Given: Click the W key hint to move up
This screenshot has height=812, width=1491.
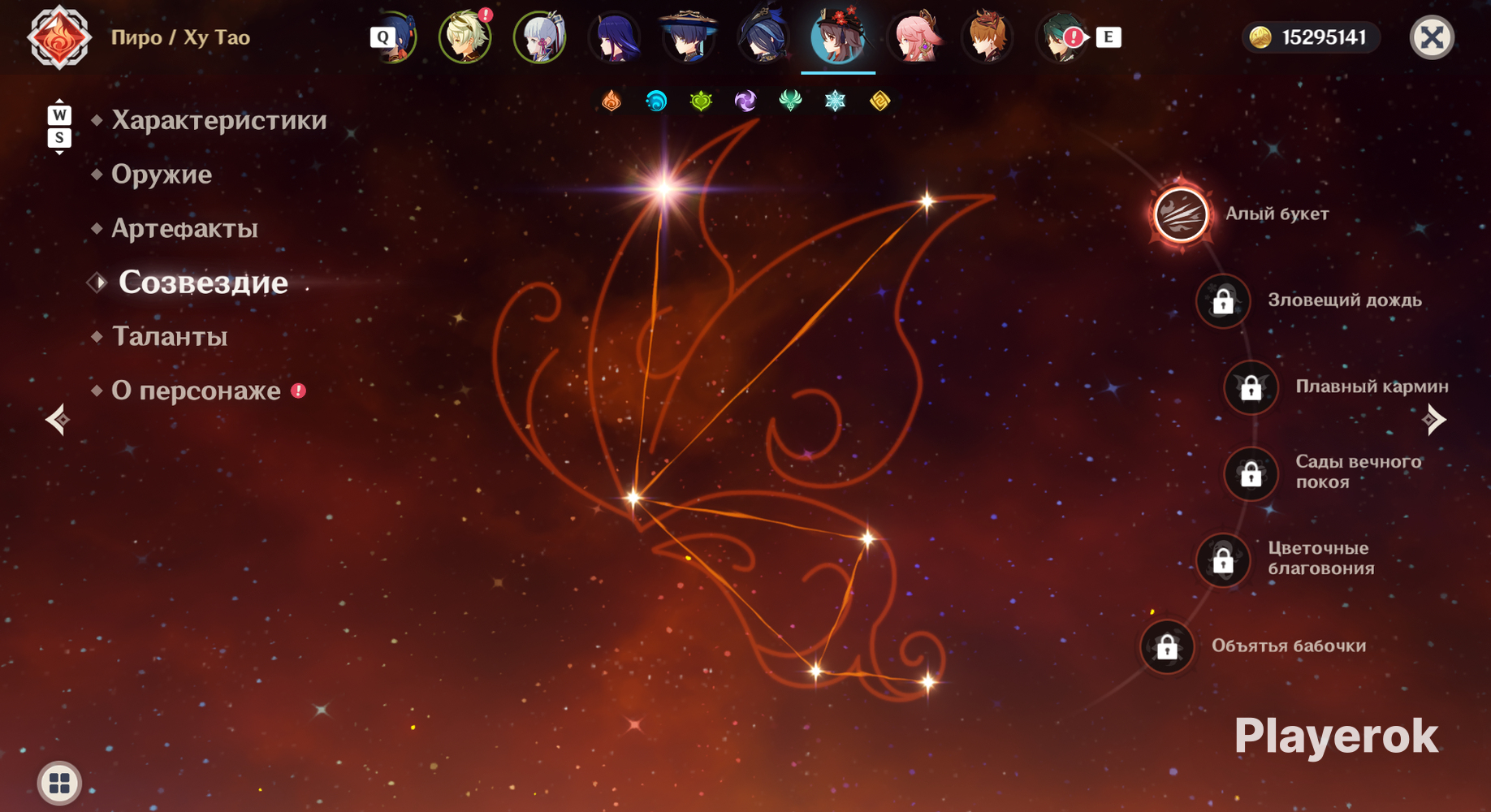Looking at the screenshot, I should point(59,114).
